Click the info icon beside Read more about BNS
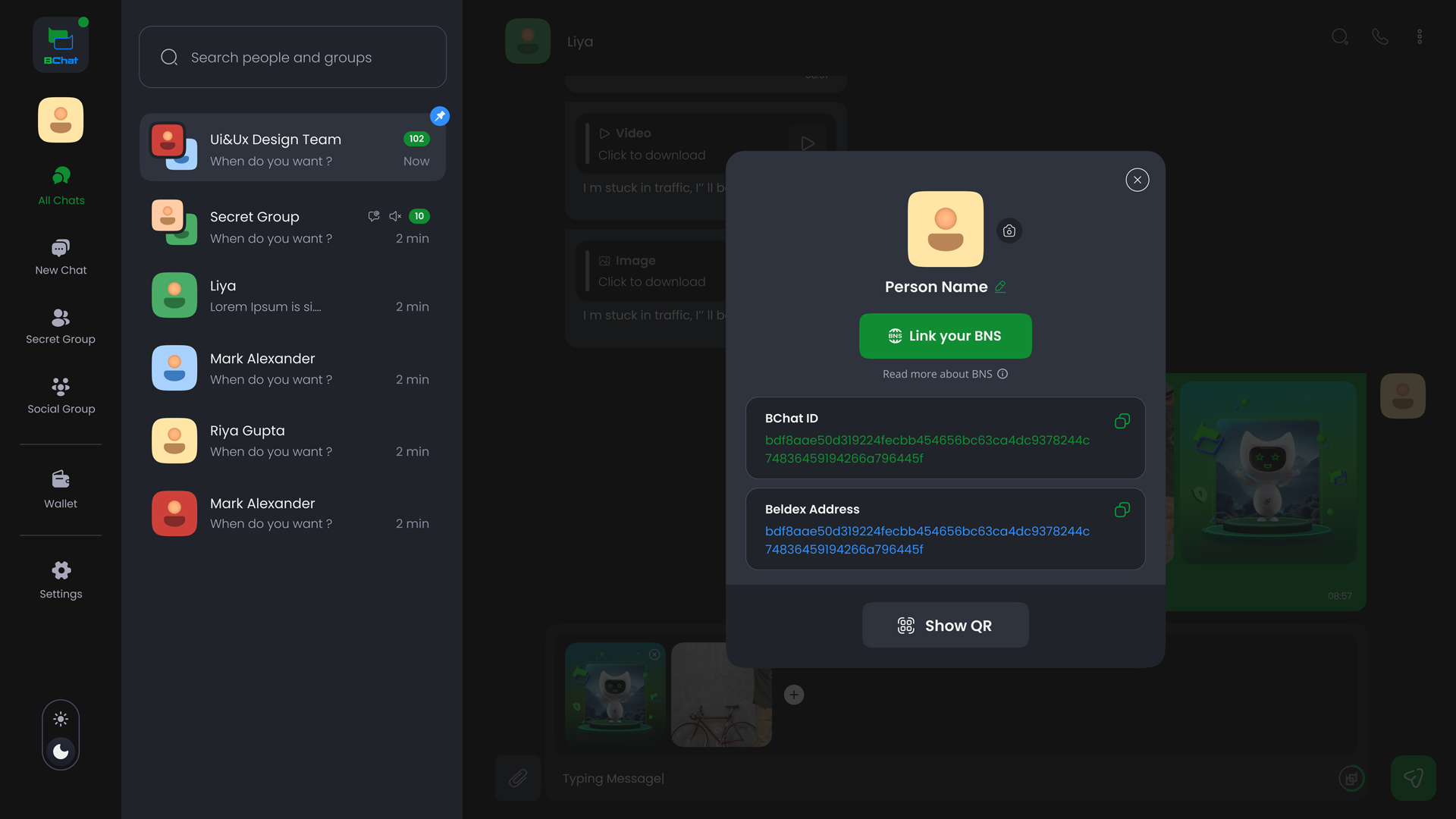 click(x=1003, y=374)
